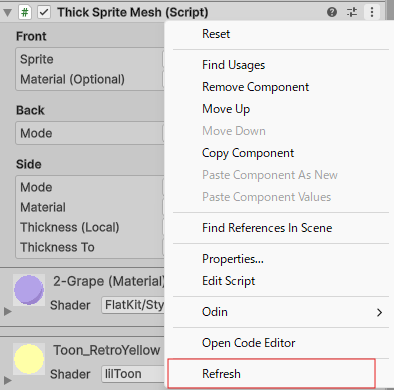The height and width of the screenshot is (390, 394).
Task: Open the lilToon shader dropdown
Action: [x=133, y=374]
